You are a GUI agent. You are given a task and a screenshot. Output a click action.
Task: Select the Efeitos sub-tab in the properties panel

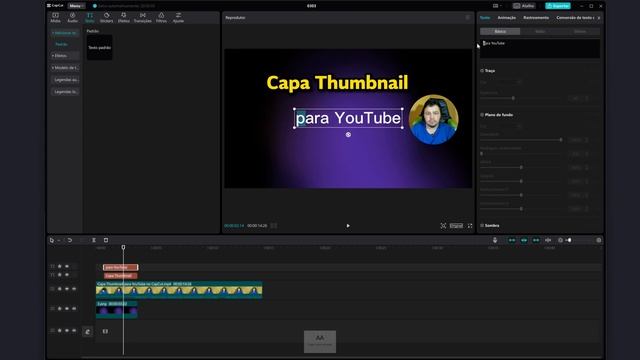point(580,31)
